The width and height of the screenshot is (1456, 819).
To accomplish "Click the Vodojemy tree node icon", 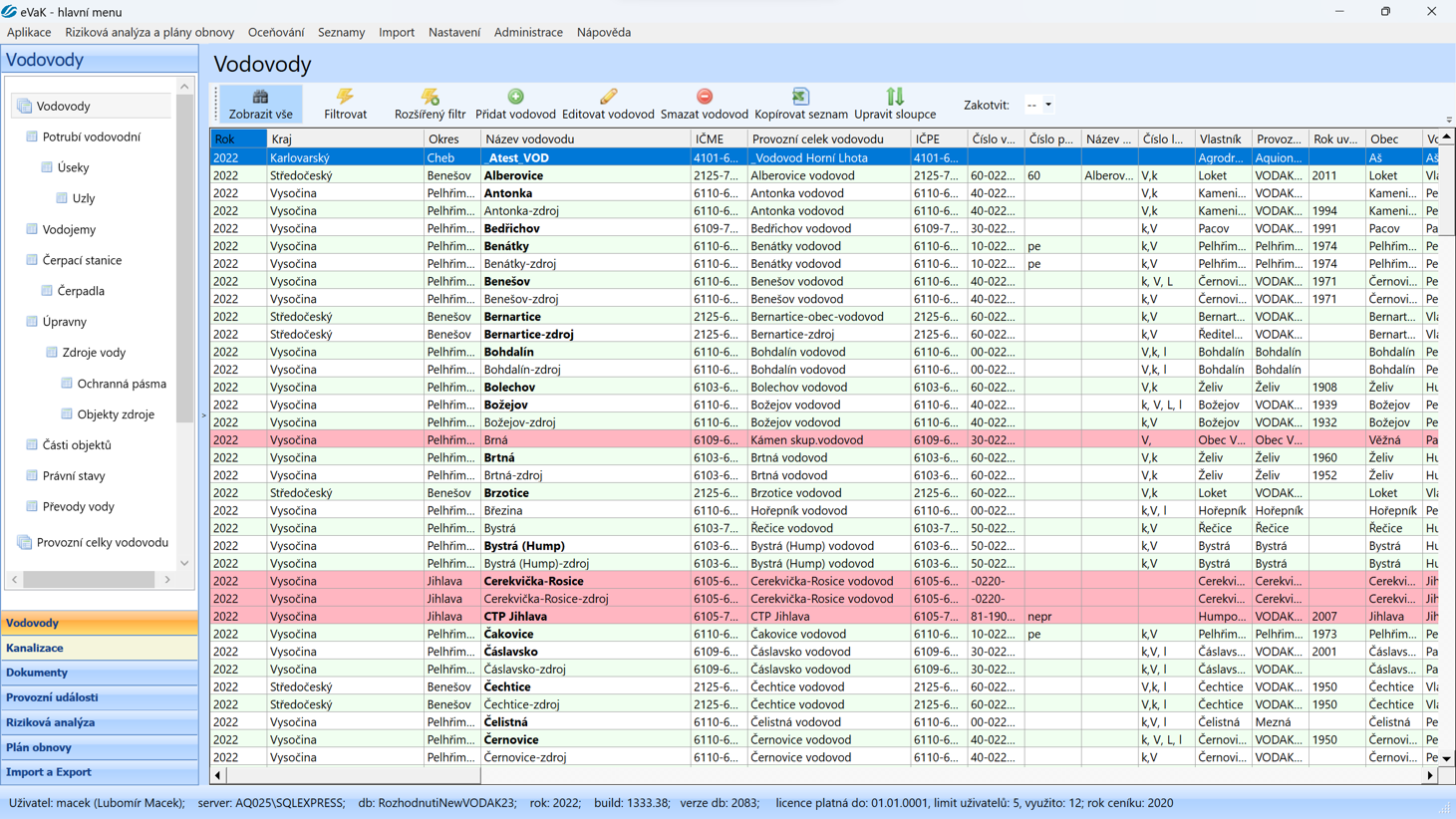I will pyautogui.click(x=32, y=229).
